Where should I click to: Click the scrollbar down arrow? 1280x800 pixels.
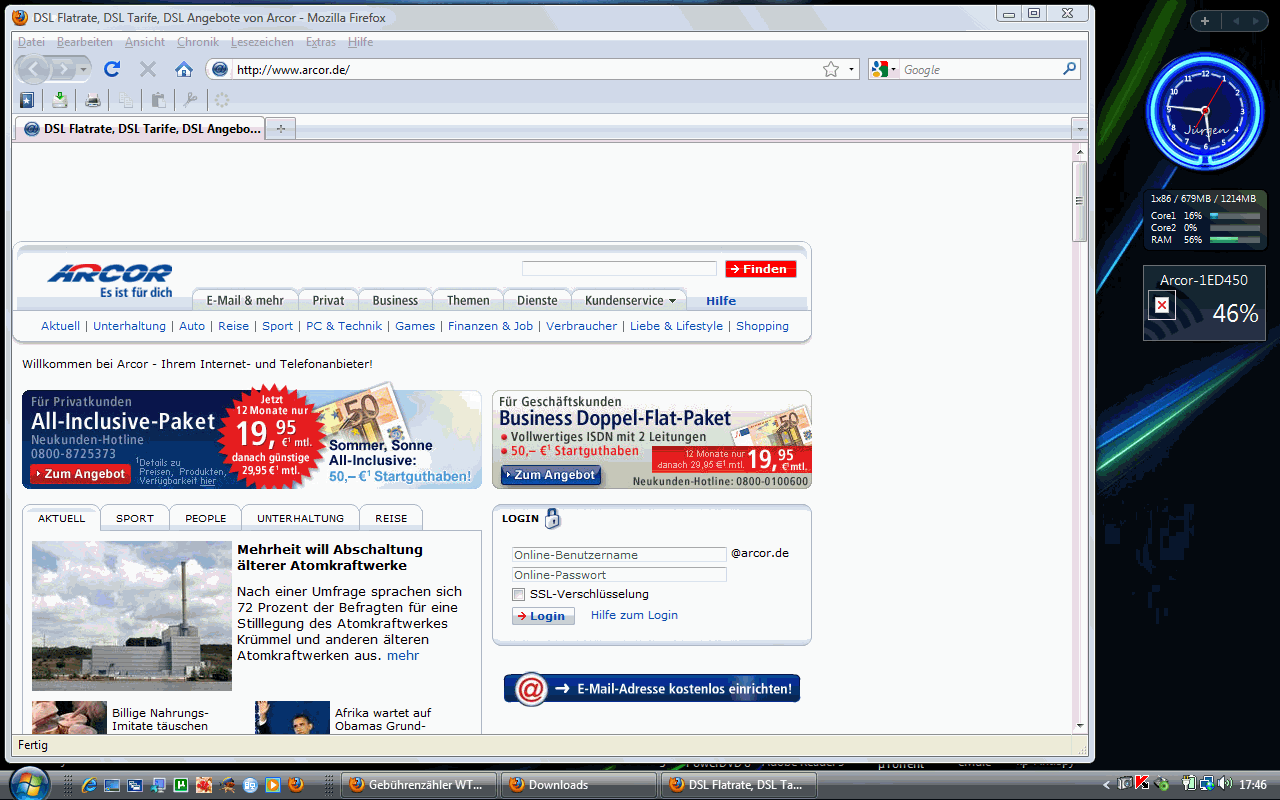tap(1079, 725)
